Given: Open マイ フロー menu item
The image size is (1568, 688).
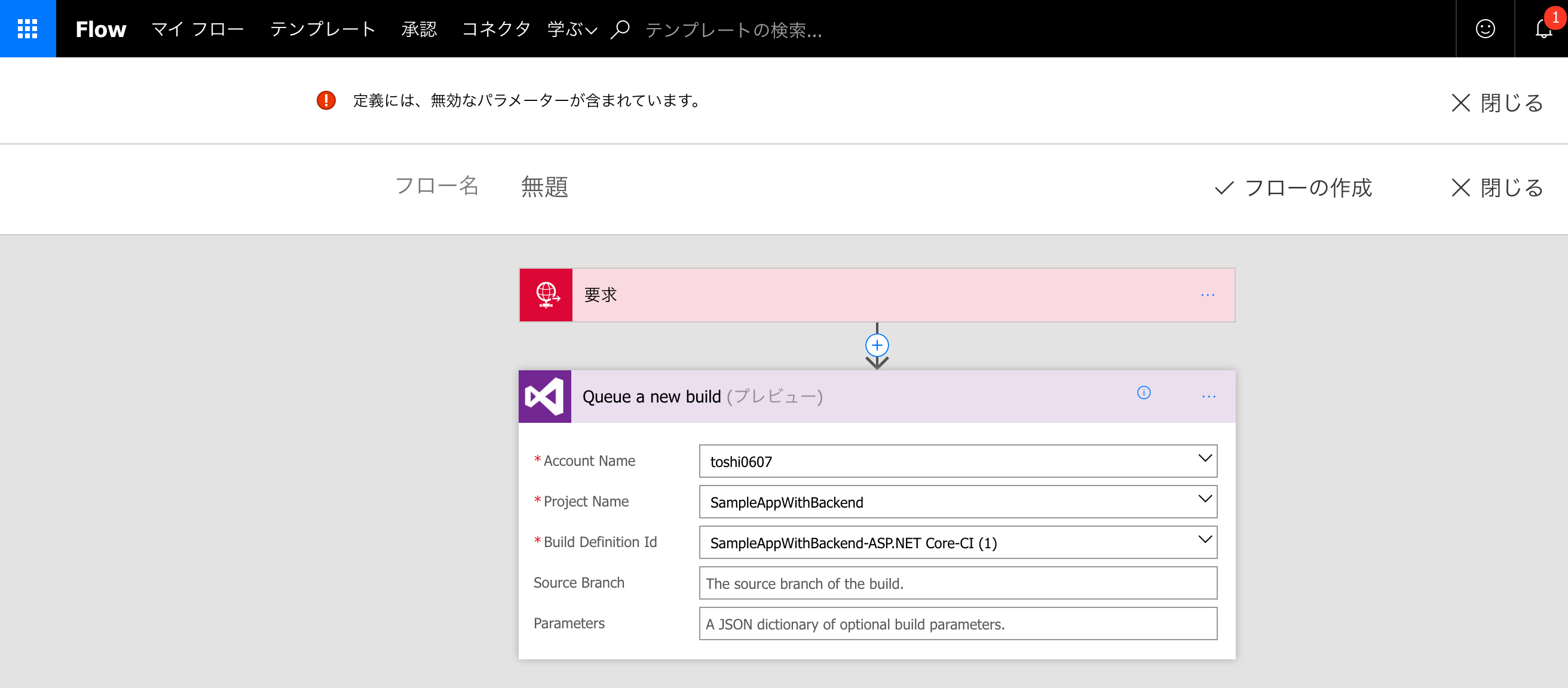Looking at the screenshot, I should pos(198,29).
